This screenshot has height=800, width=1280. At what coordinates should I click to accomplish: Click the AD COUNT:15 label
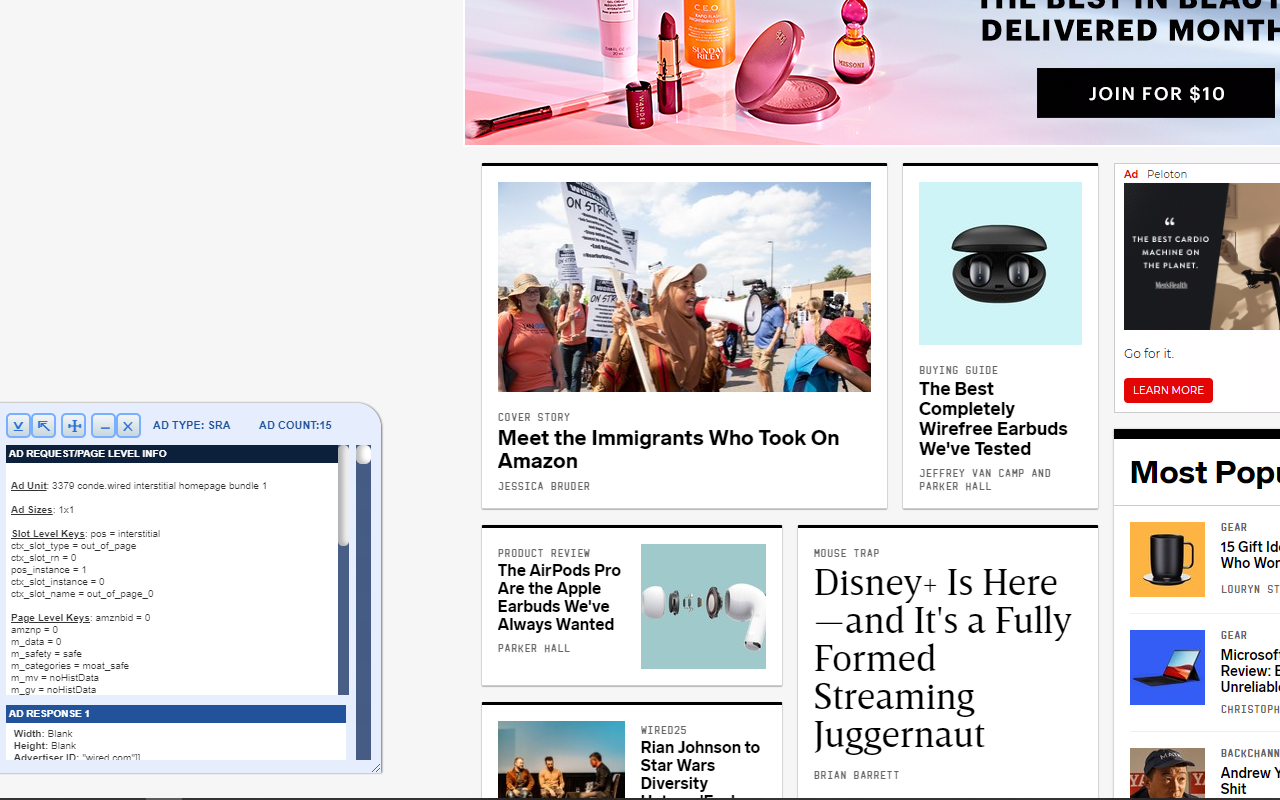pos(295,425)
